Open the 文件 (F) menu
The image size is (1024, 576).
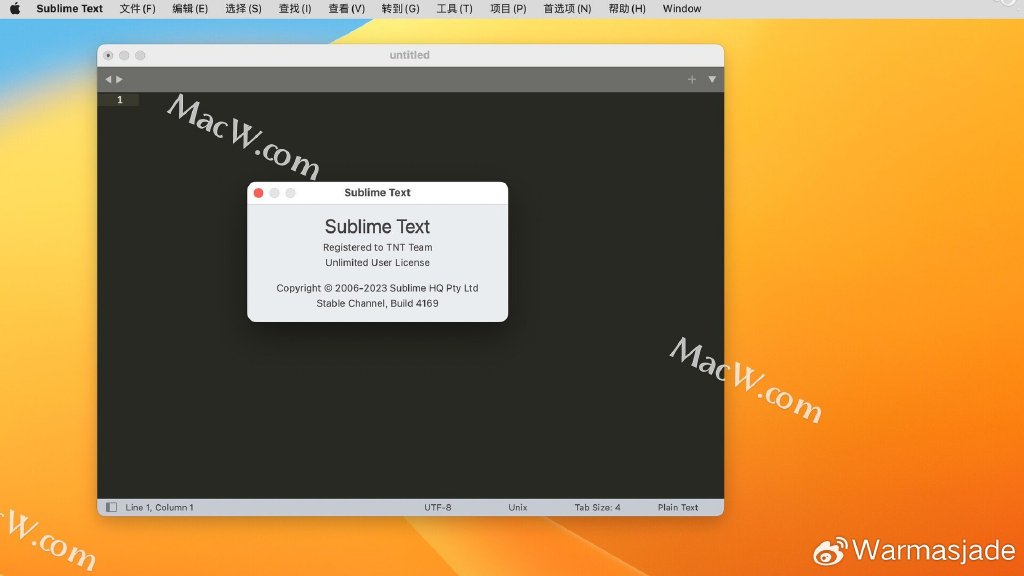coord(137,8)
